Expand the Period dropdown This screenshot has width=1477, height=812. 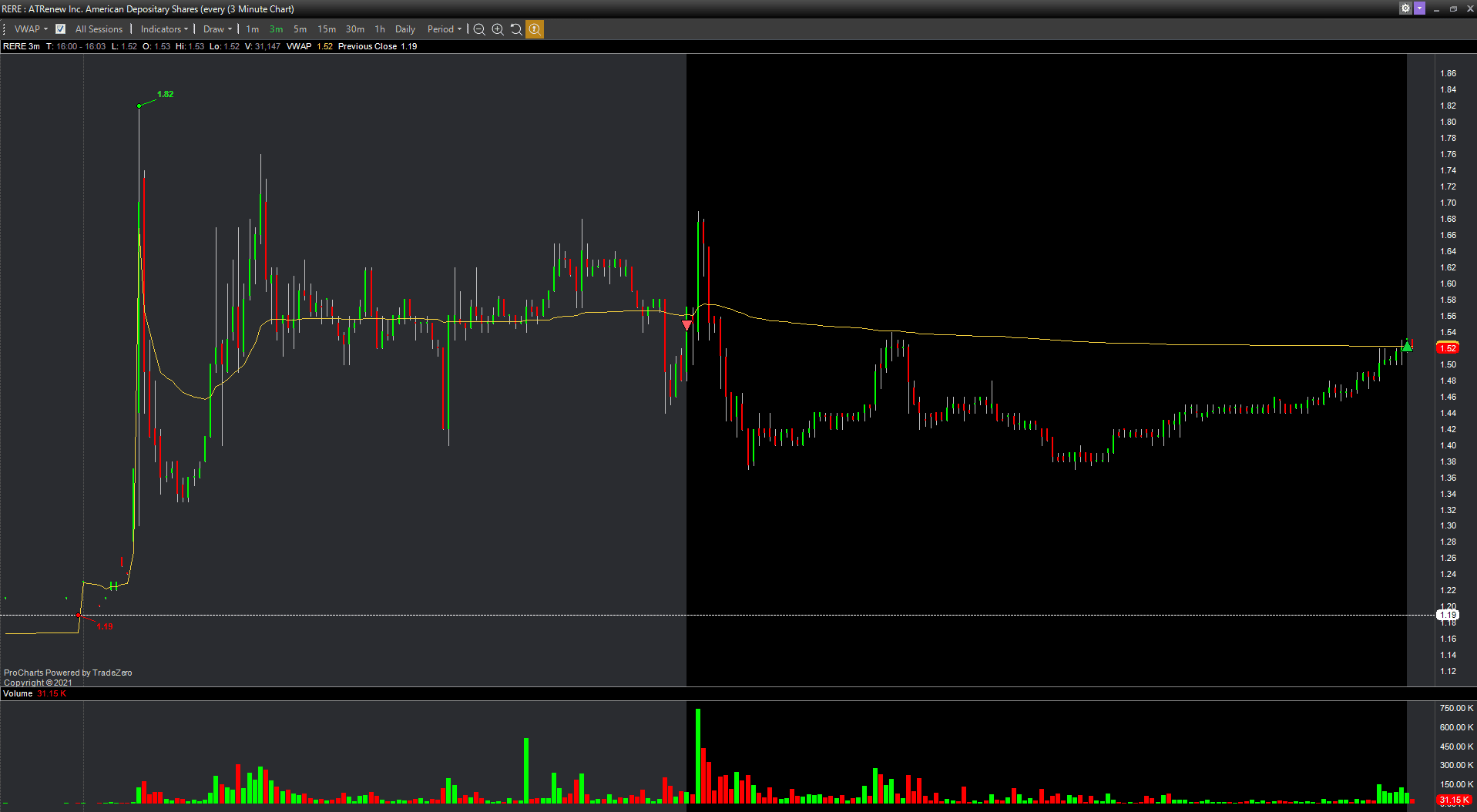(445, 29)
